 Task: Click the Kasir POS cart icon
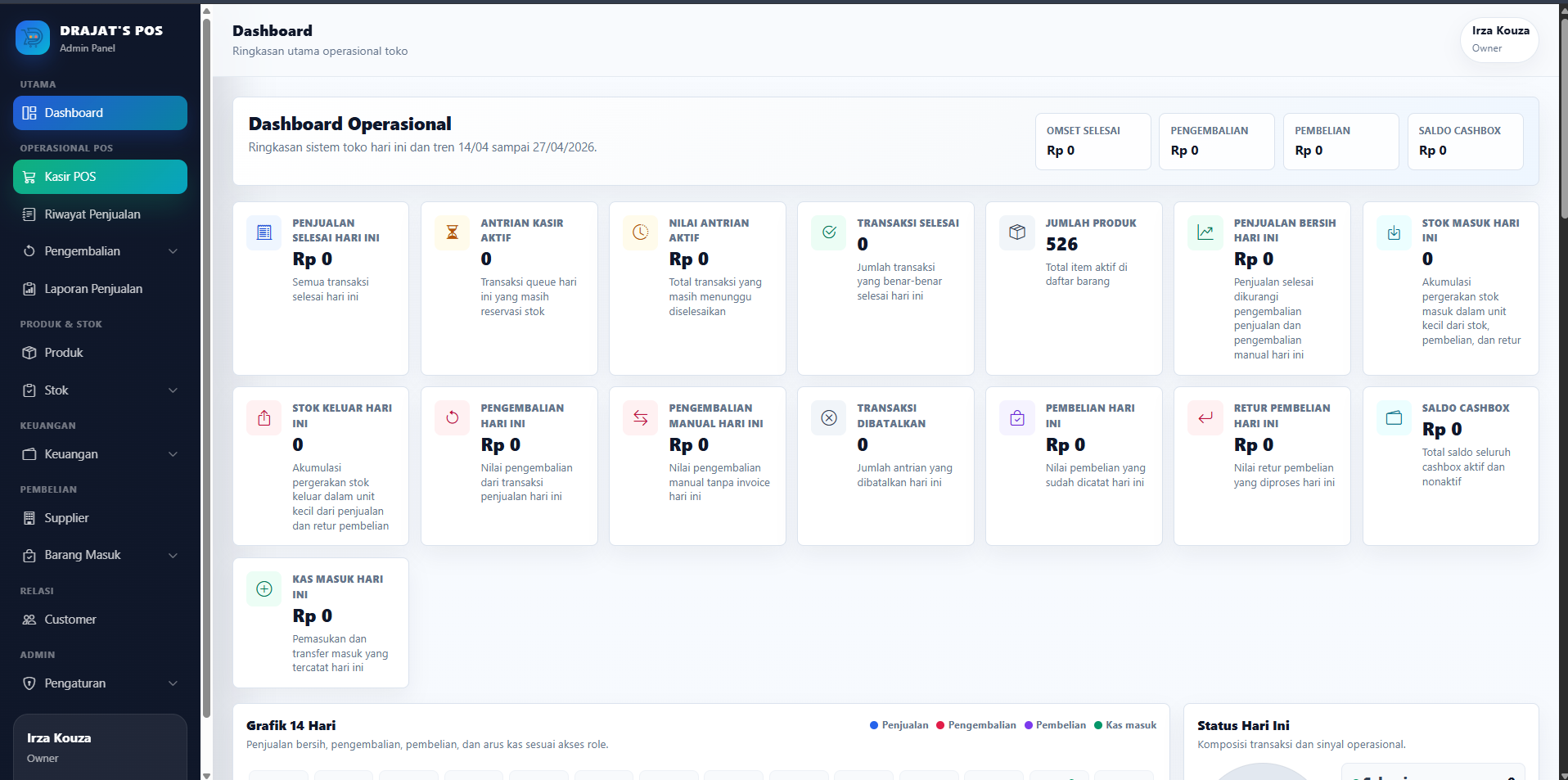pyautogui.click(x=29, y=177)
